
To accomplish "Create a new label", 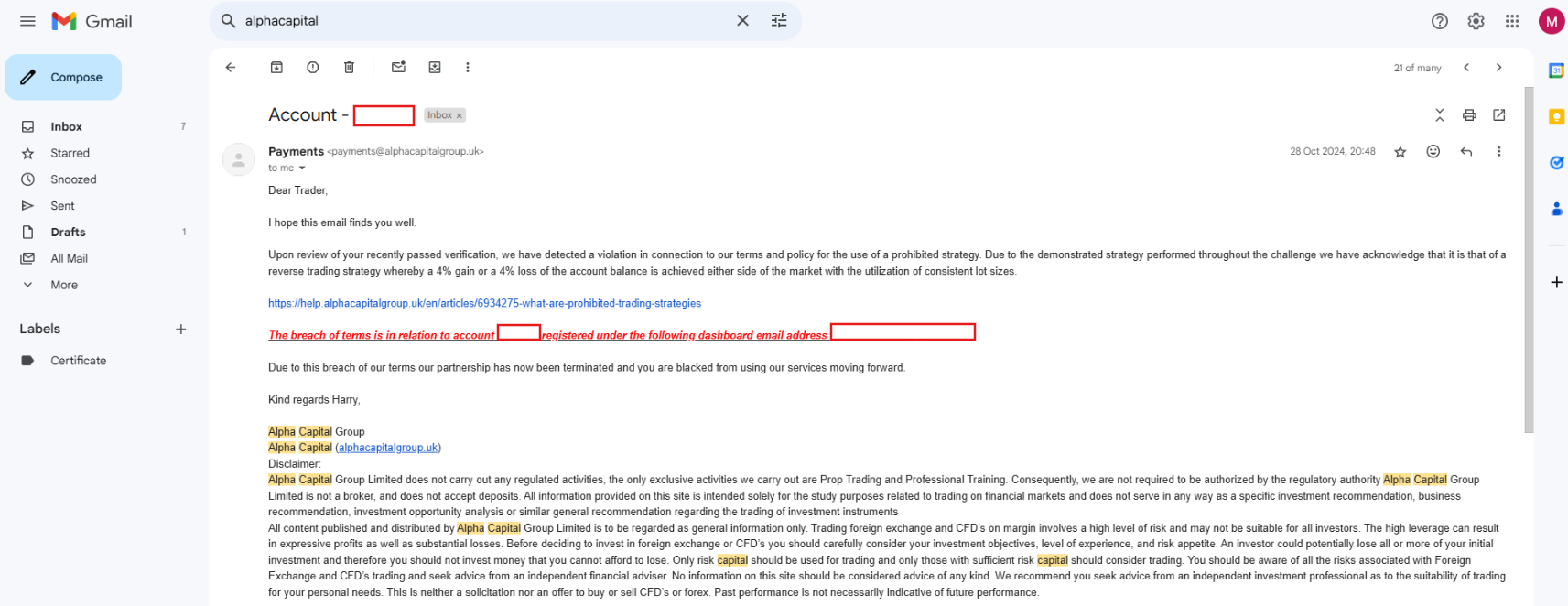I will tap(180, 329).
